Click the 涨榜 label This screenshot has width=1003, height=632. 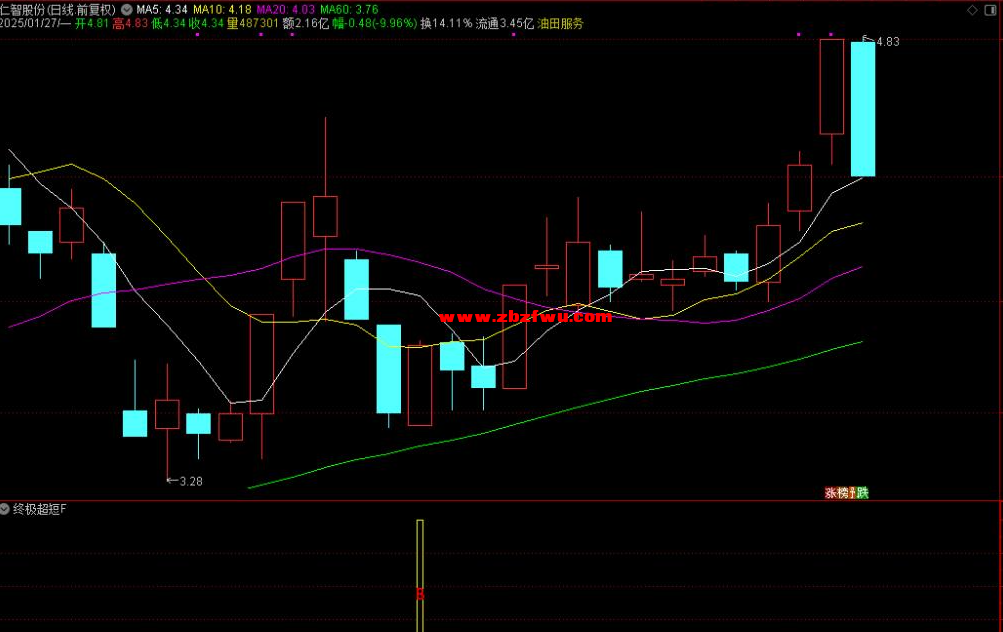(x=837, y=493)
